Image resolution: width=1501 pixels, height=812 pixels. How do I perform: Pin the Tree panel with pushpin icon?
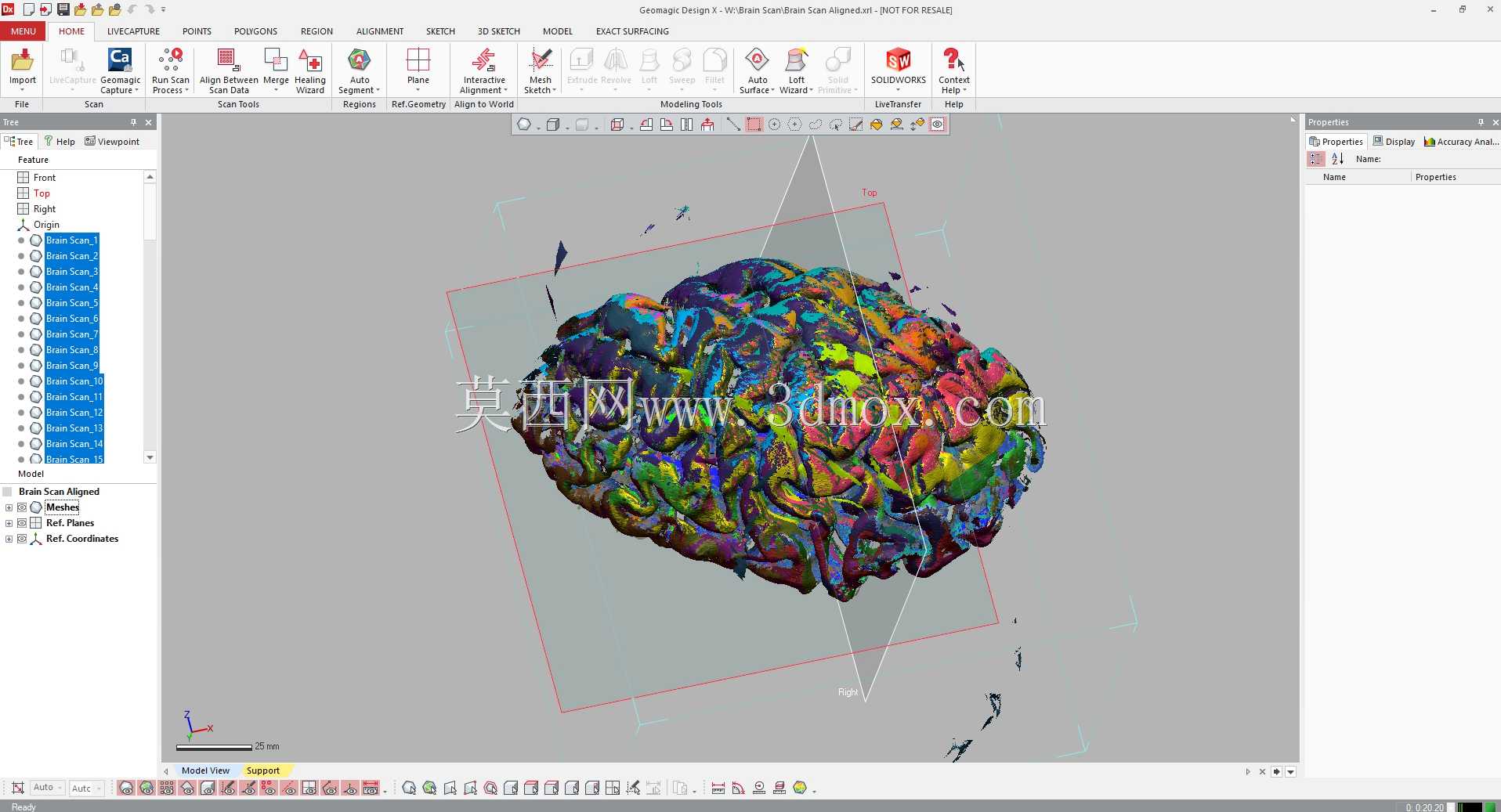(x=134, y=122)
